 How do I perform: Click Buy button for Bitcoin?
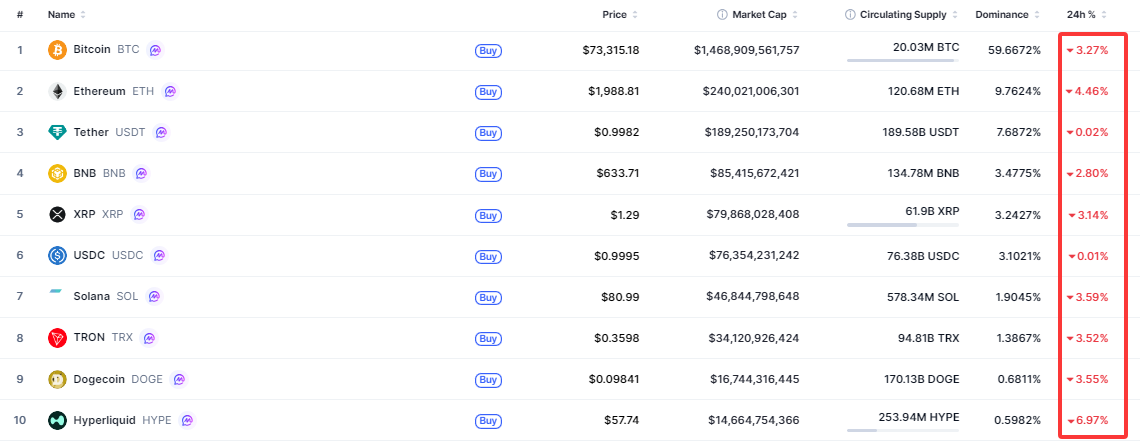[x=488, y=51]
